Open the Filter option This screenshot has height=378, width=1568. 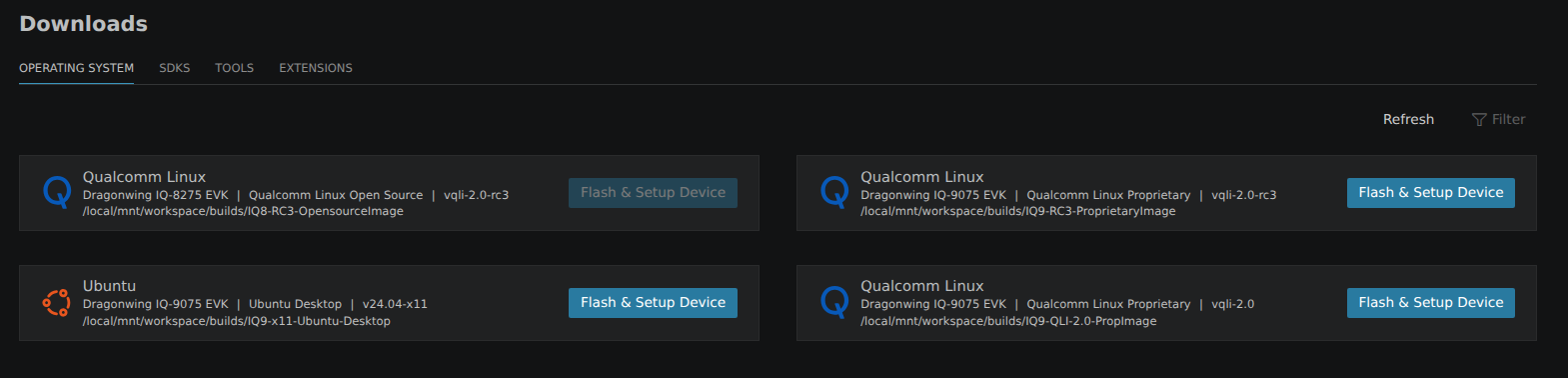[1498, 119]
